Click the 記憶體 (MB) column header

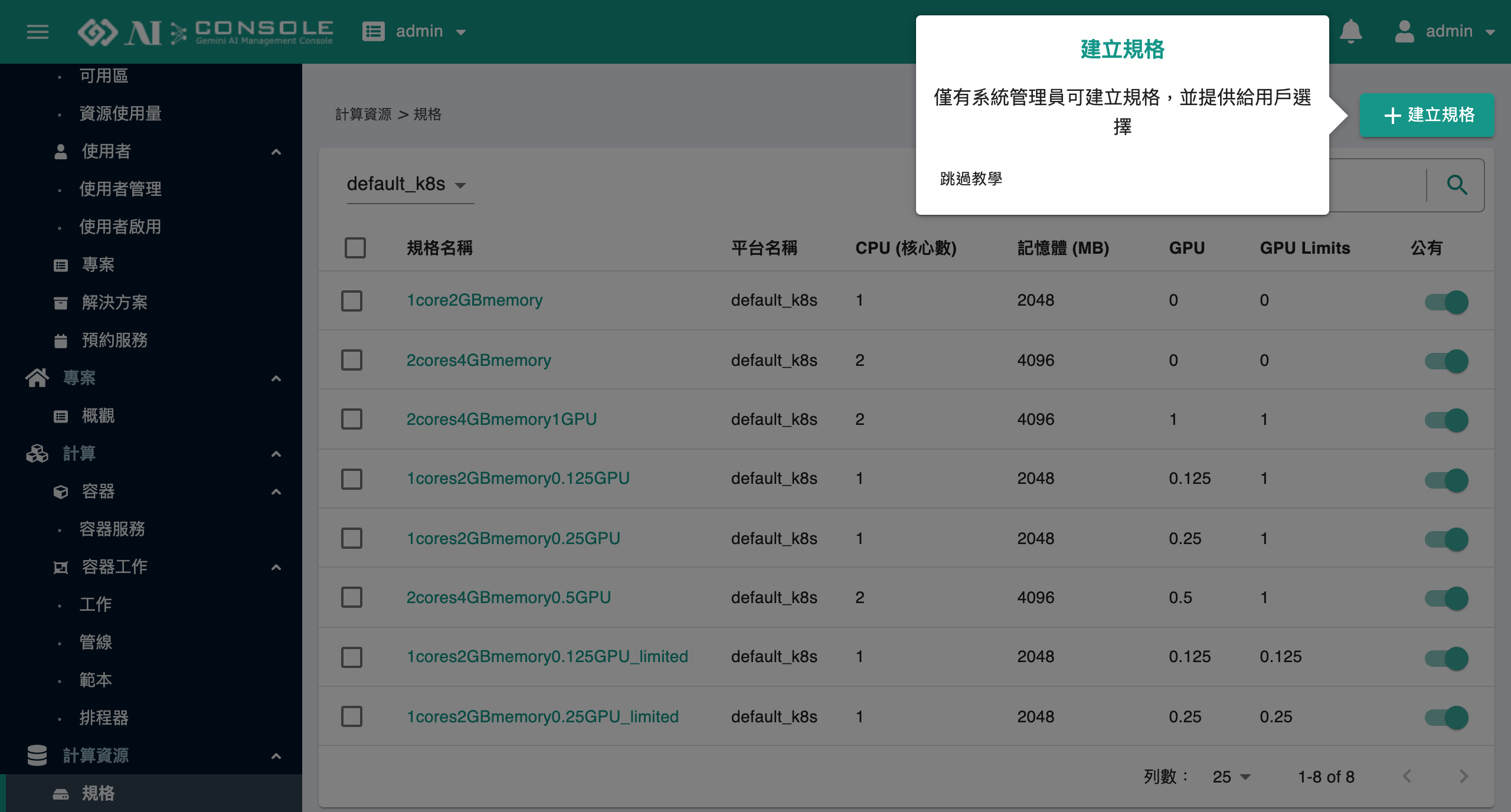click(1063, 248)
